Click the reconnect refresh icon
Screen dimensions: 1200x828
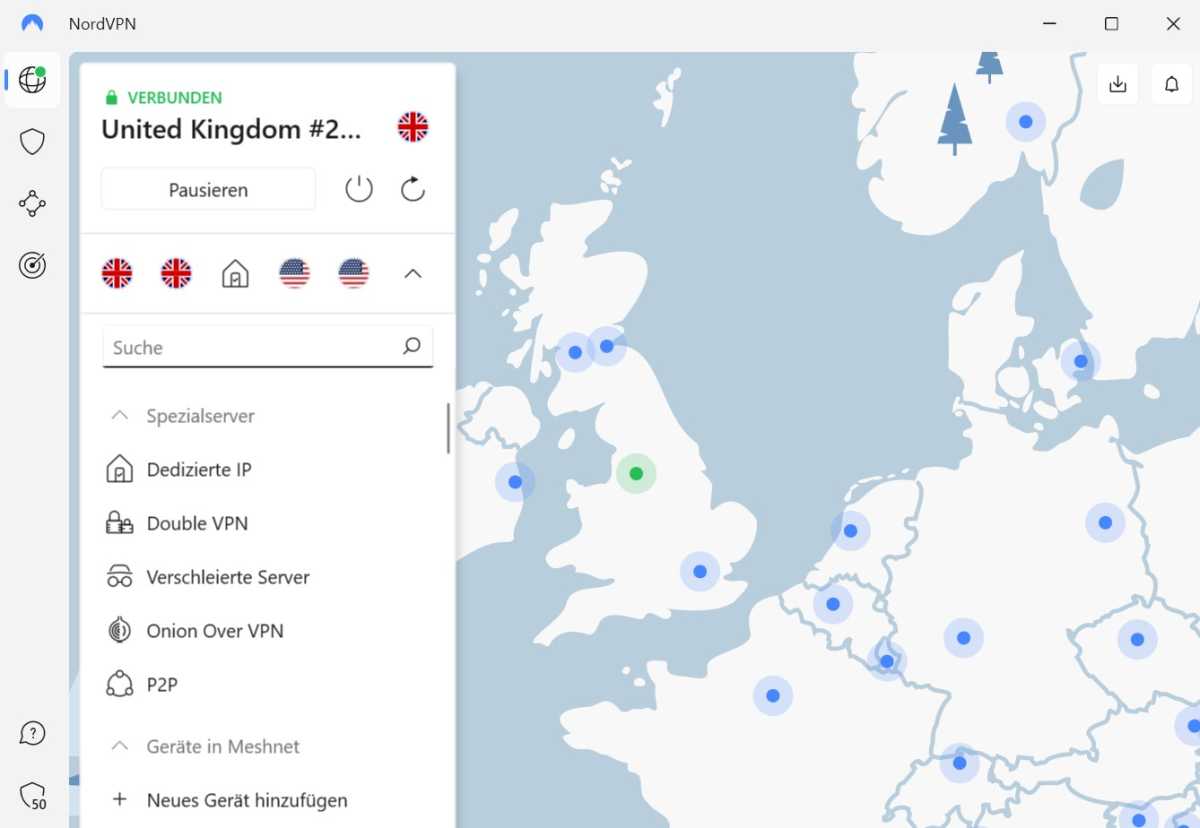(x=412, y=189)
